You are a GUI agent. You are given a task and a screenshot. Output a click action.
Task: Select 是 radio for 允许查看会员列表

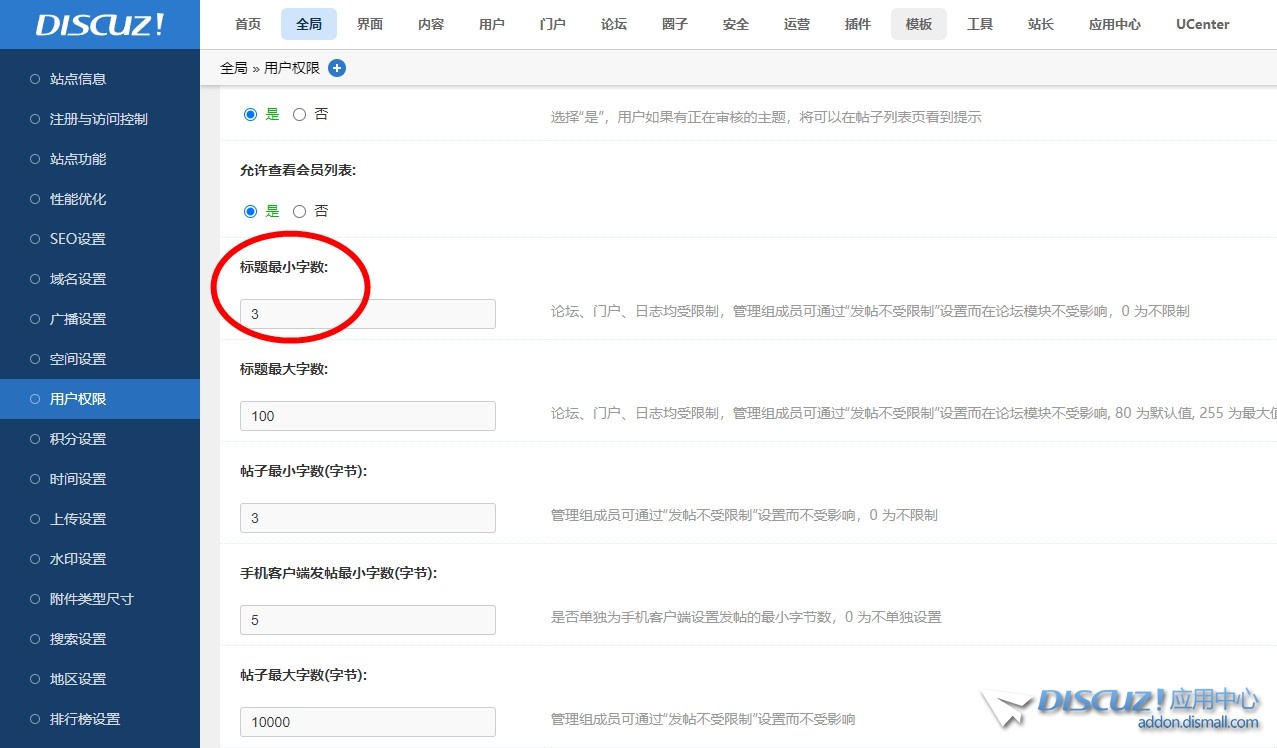(251, 211)
